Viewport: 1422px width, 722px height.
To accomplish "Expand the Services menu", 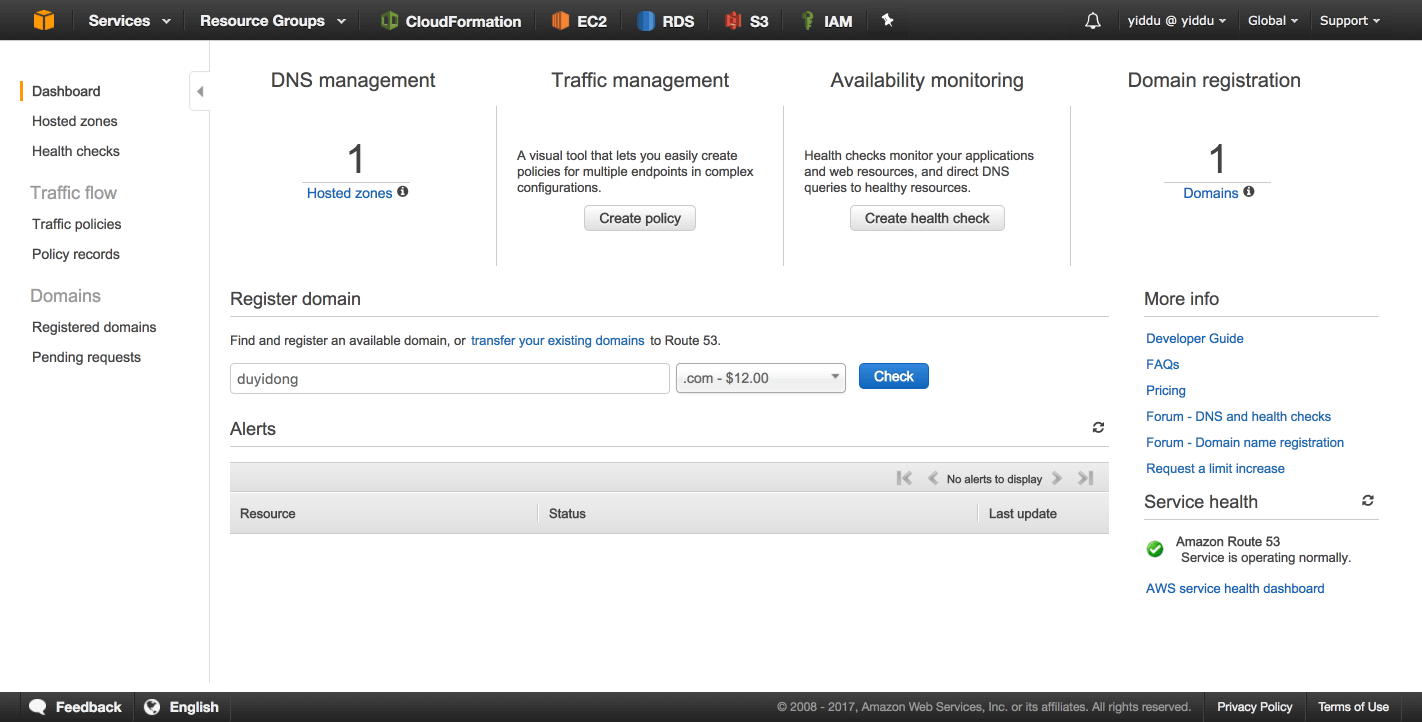I will (129, 21).
